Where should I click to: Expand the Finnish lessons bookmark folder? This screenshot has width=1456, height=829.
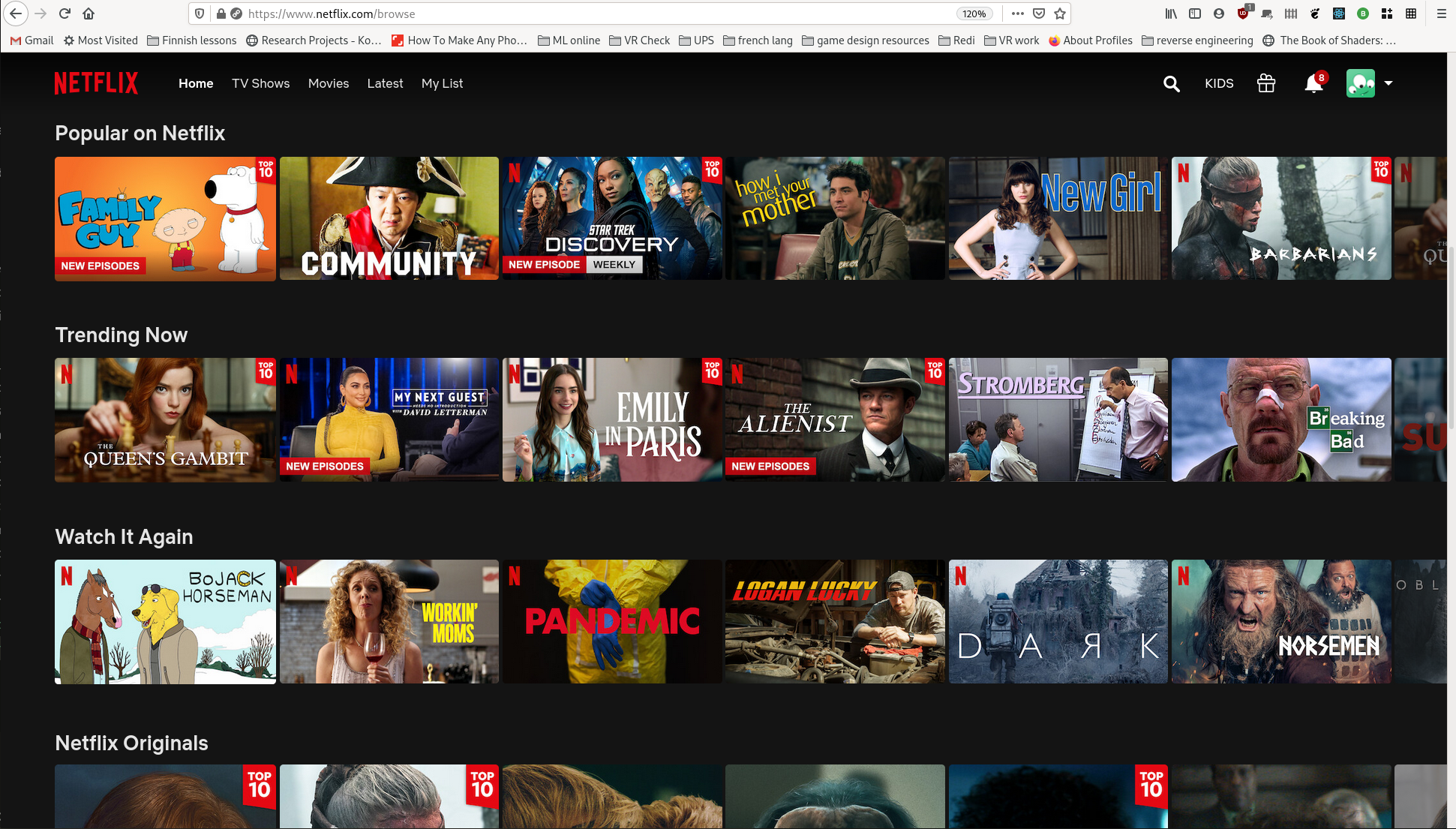[191, 41]
